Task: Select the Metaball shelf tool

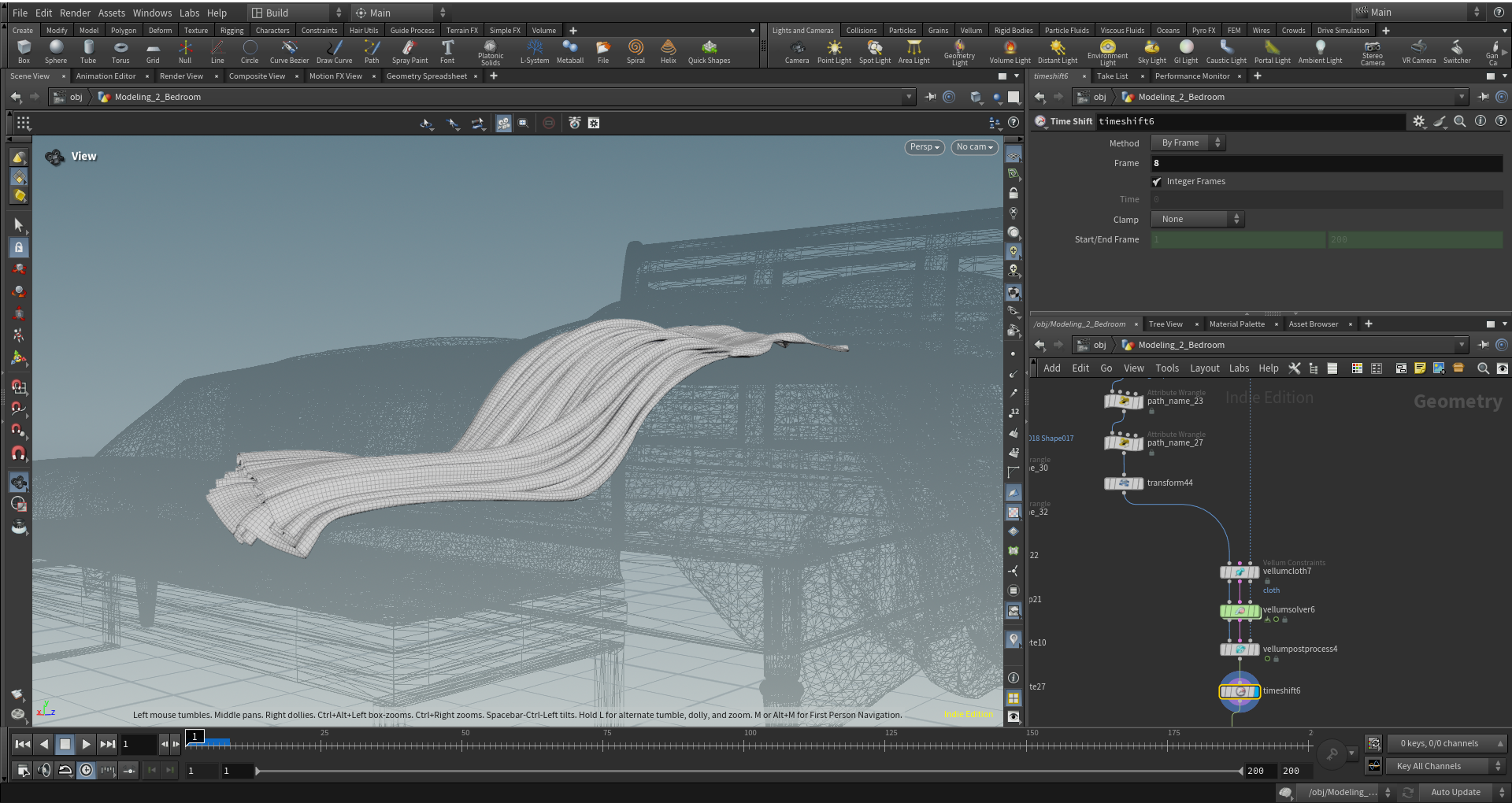Action: (x=569, y=52)
